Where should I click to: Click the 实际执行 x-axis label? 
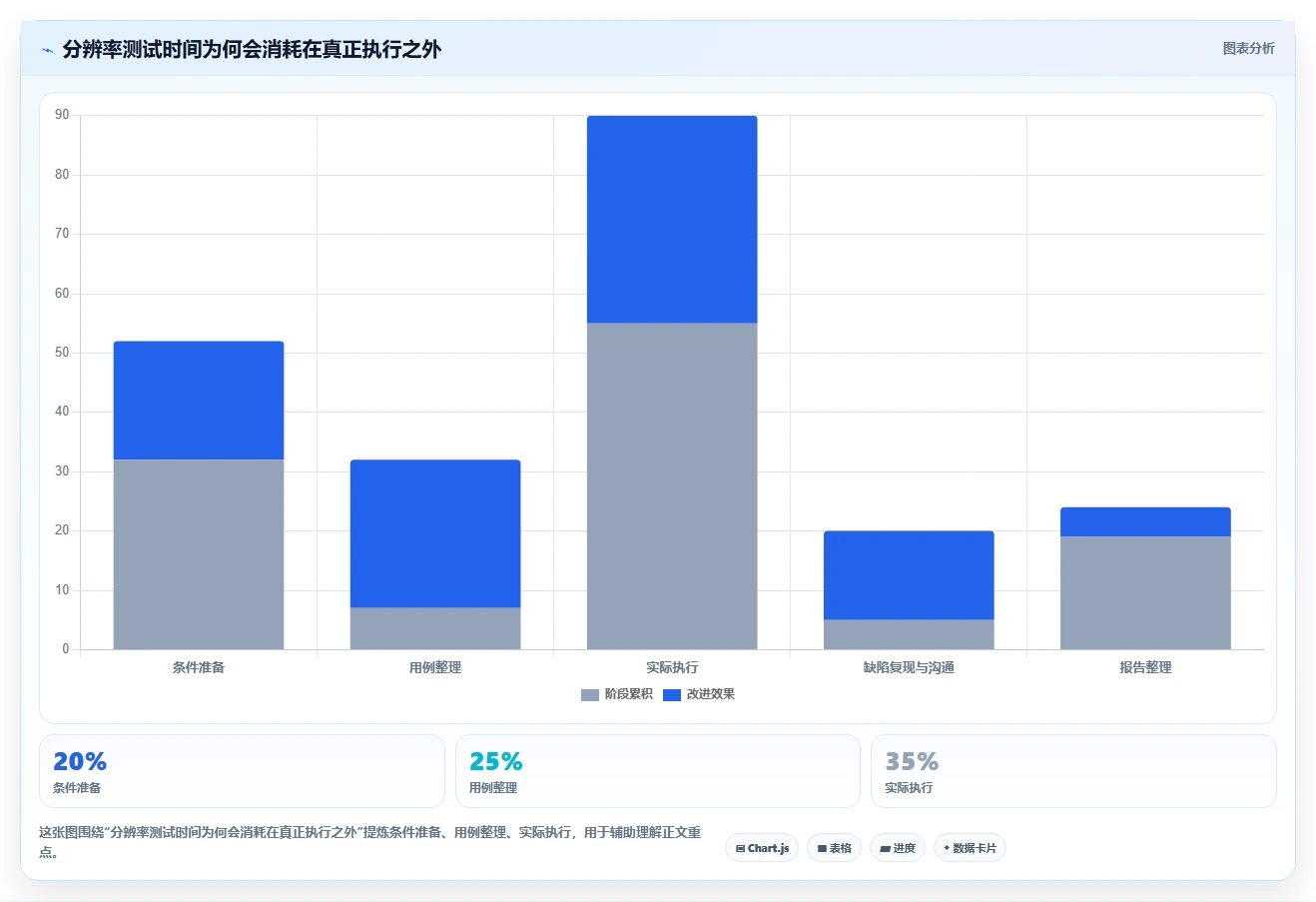click(672, 667)
